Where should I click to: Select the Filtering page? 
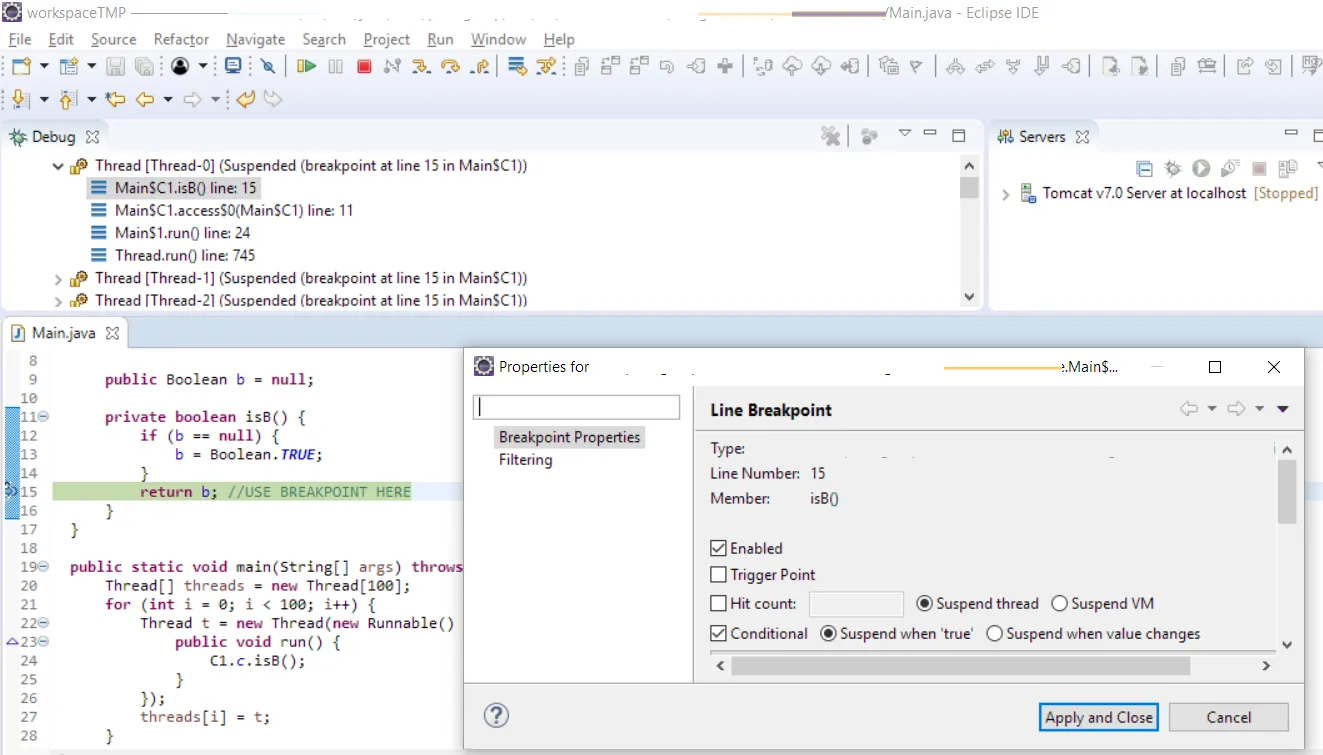[x=526, y=460]
